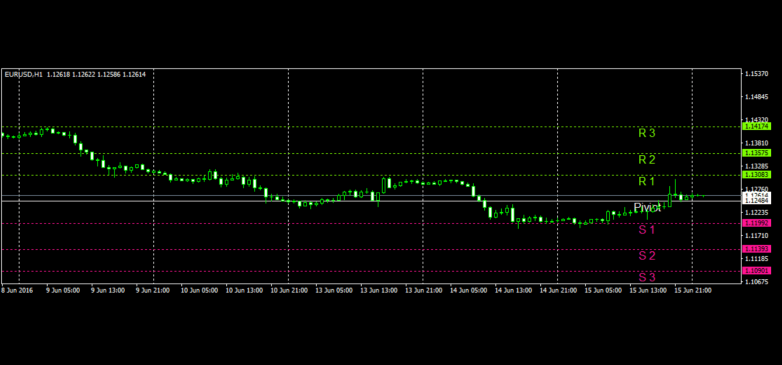Click the 15 Jun 21:00 time label
Viewport: 782px width, 365px height.
pos(693,290)
